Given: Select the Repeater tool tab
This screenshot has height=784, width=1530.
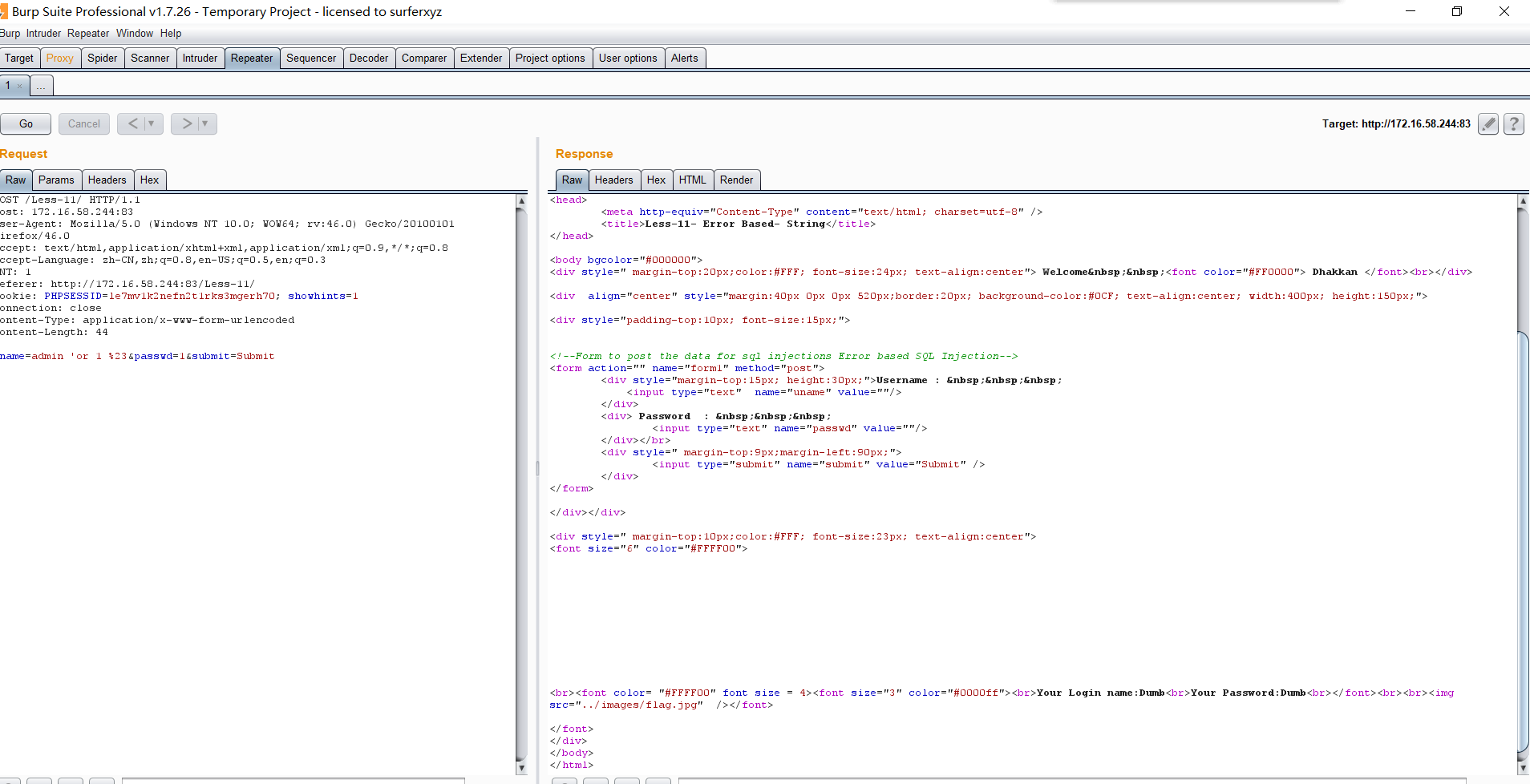Looking at the screenshot, I should pyautogui.click(x=252, y=58).
